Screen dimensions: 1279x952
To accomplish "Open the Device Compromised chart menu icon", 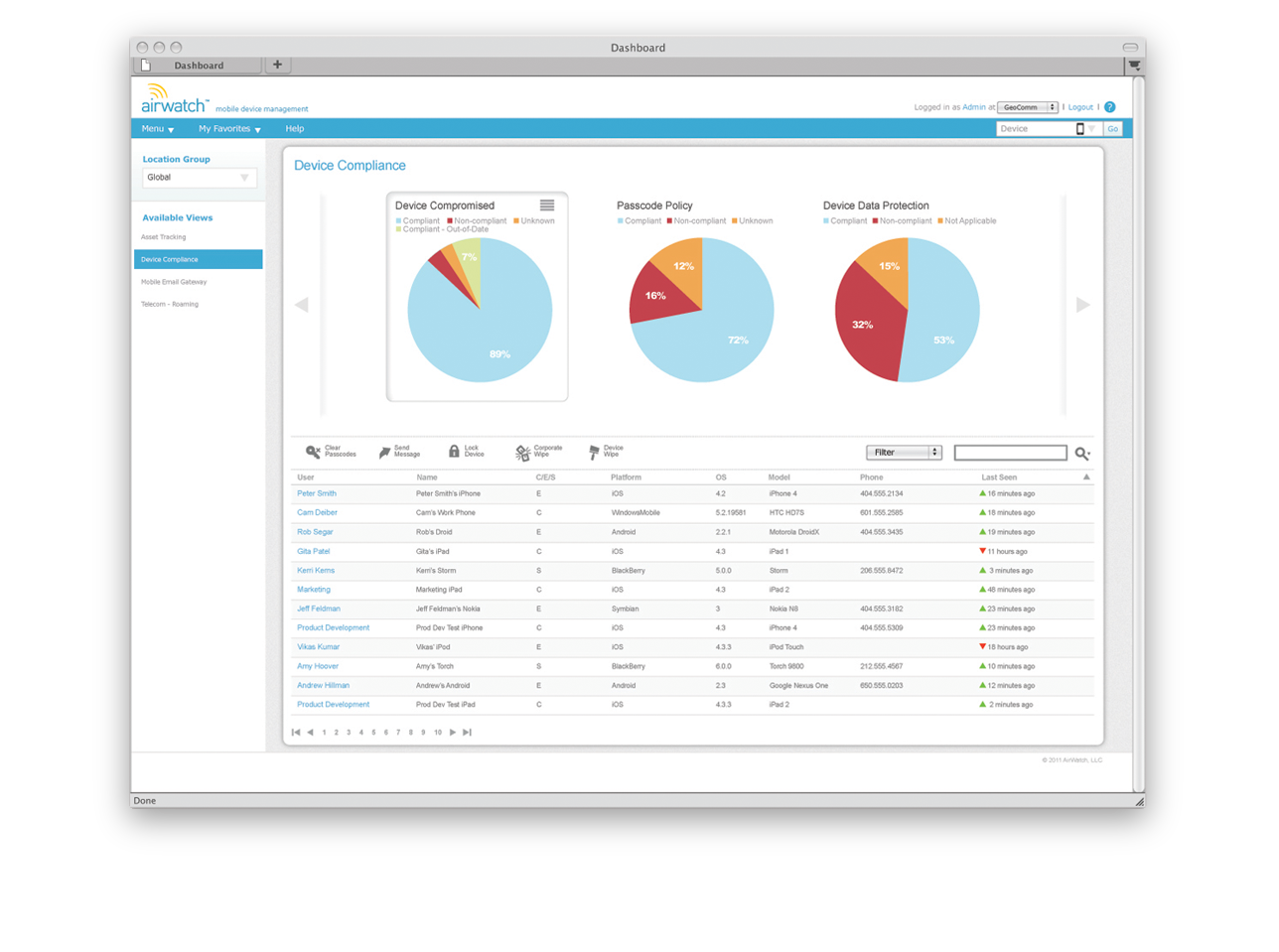I will [x=547, y=205].
